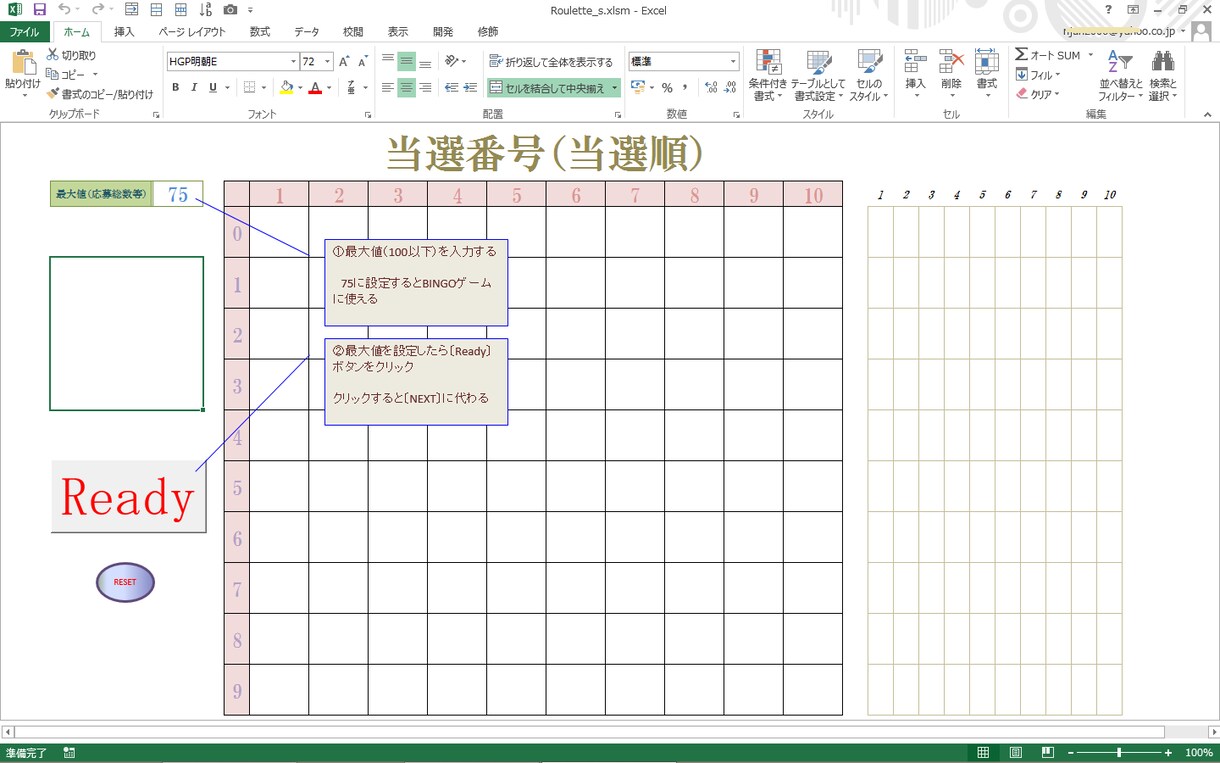Switch to Page Layout view in status bar

pyautogui.click(x=1015, y=752)
